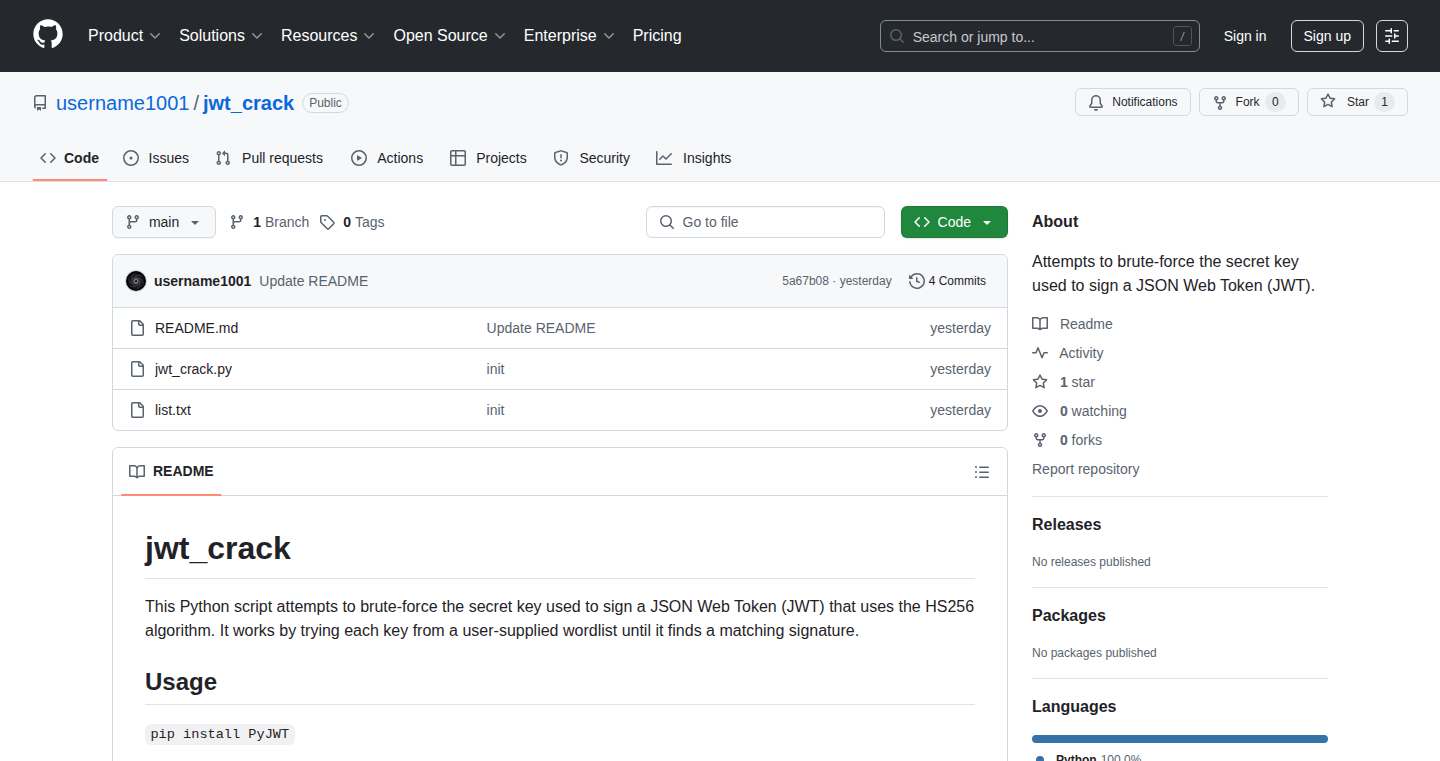Open commit hash 5a67b08
Viewport: 1440px width, 761px height.
pyautogui.click(x=805, y=281)
